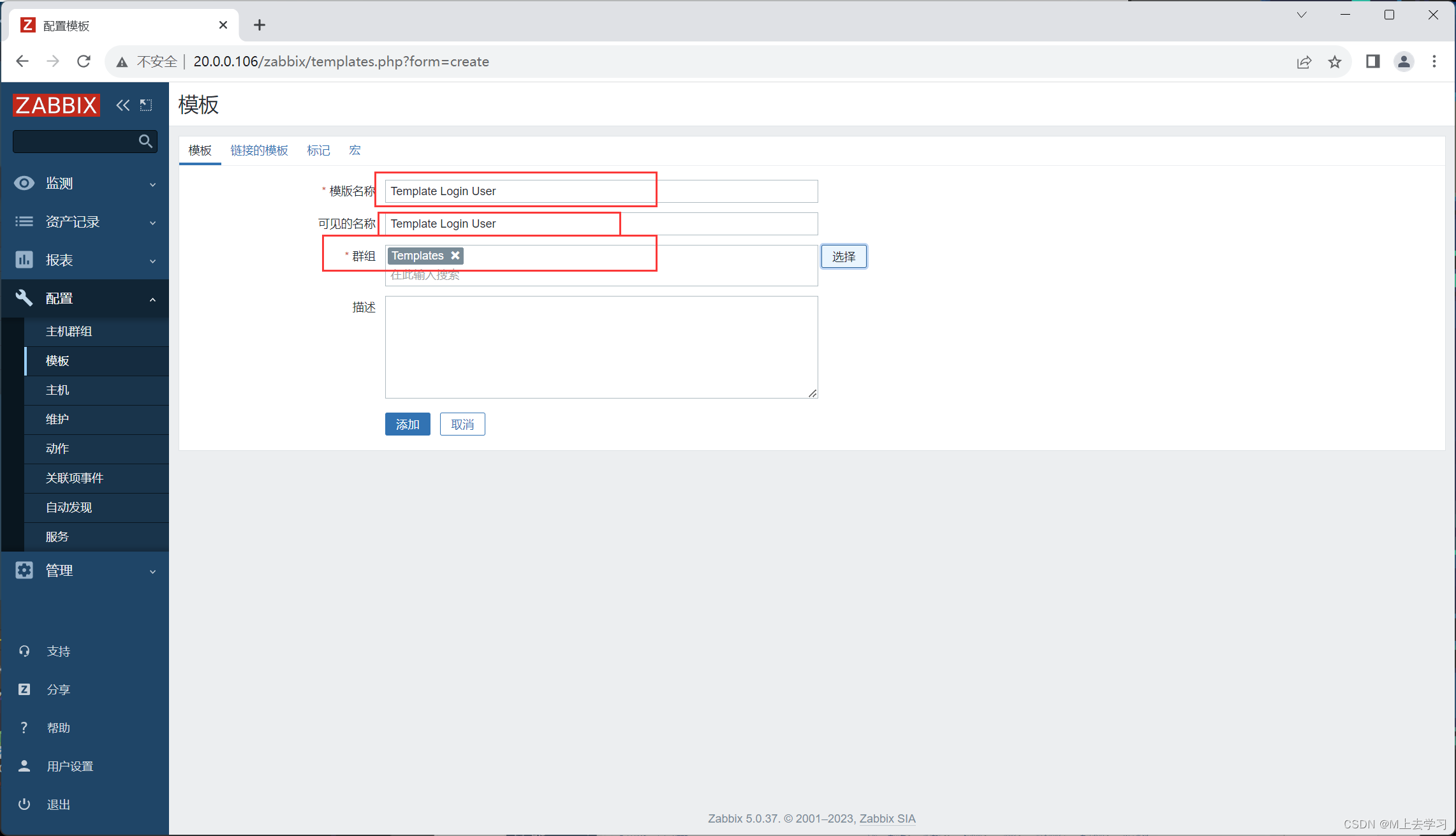Click the browser address bar URL

tap(341, 62)
